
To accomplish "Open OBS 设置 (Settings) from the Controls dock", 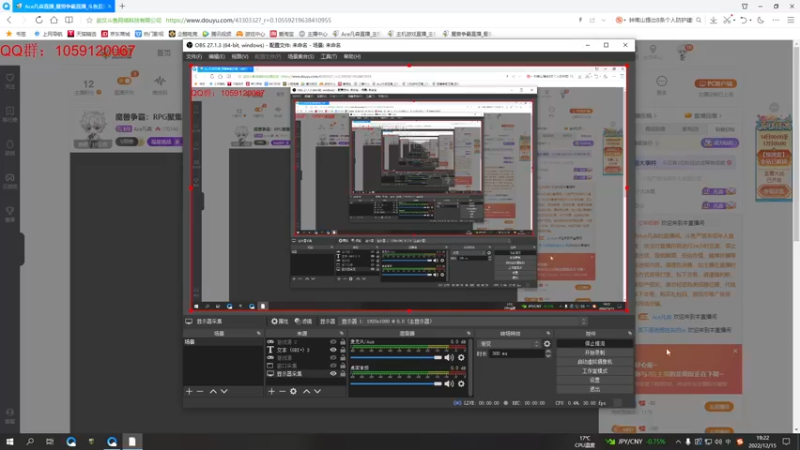I will point(595,380).
